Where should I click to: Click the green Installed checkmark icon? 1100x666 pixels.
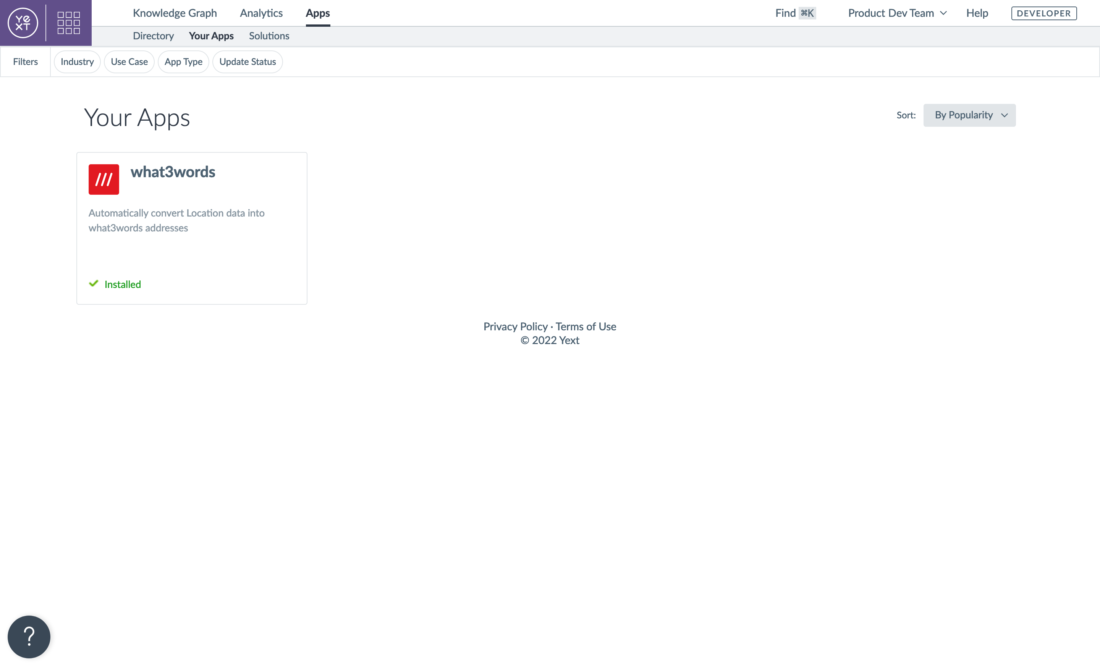(93, 284)
